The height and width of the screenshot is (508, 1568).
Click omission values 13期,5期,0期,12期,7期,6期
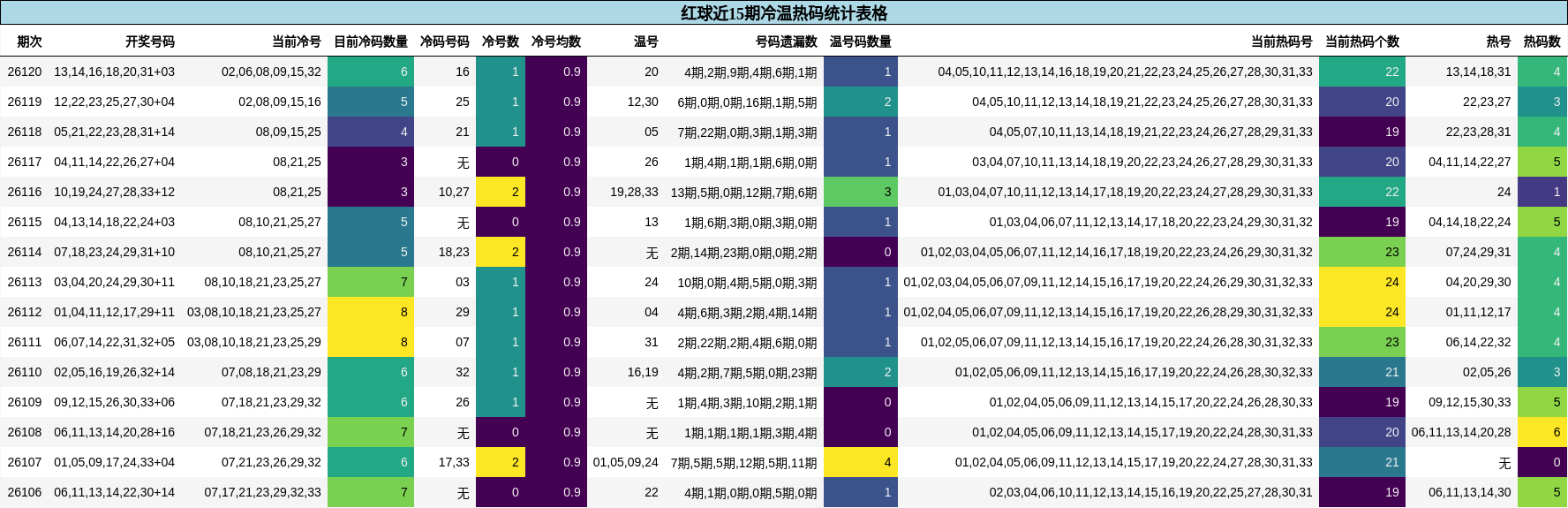pyautogui.click(x=744, y=192)
